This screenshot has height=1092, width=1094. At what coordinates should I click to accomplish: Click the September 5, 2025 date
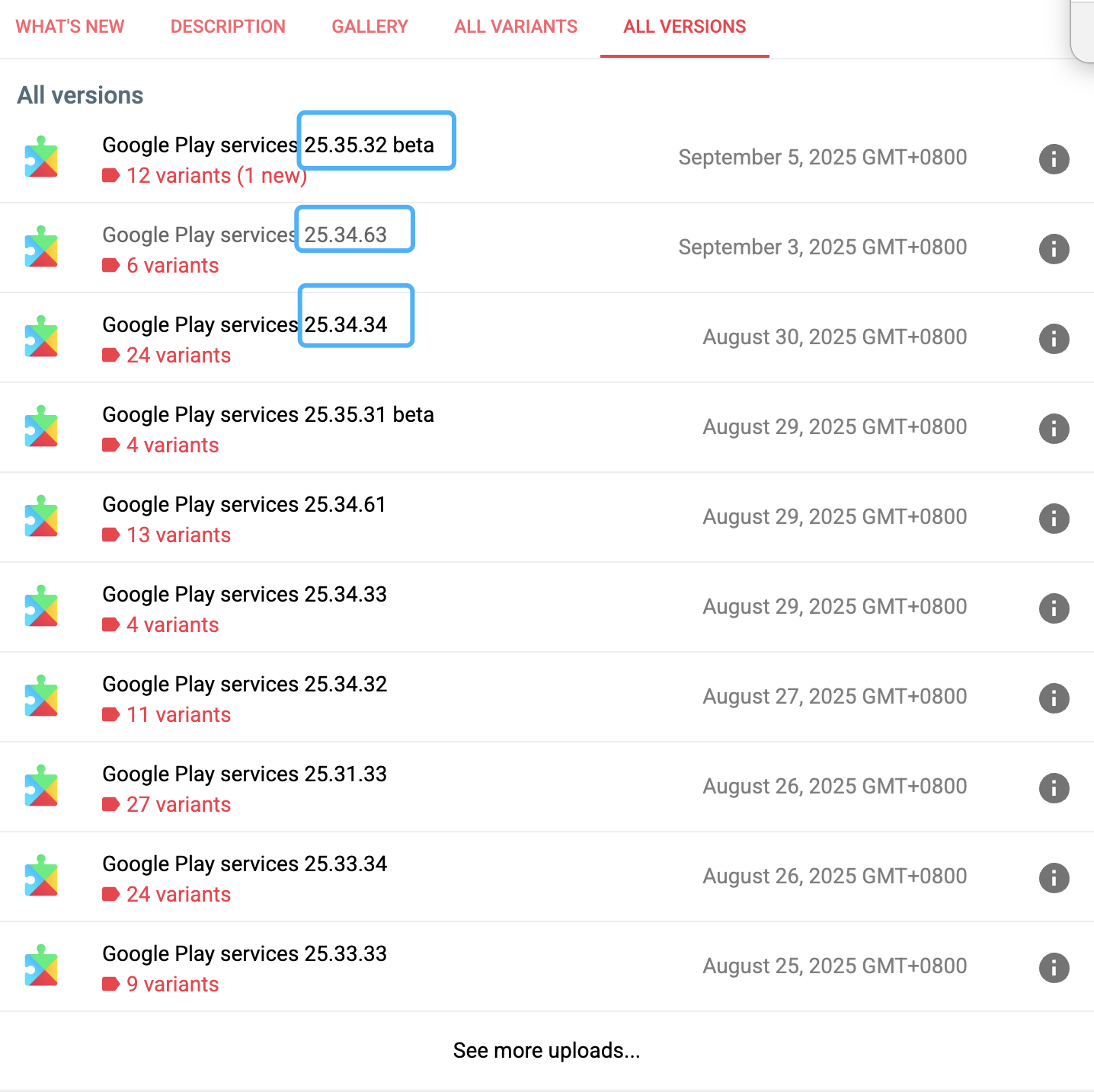tap(823, 158)
